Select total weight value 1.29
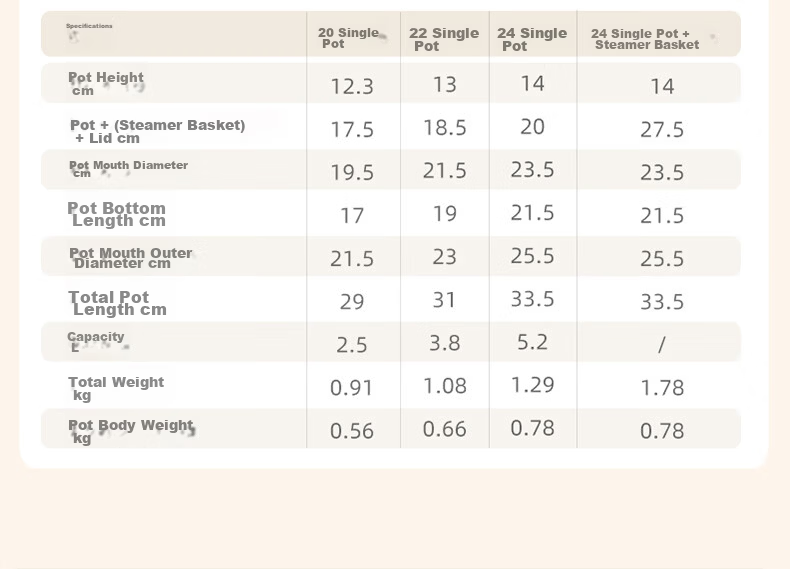The width and height of the screenshot is (790, 569). (533, 385)
